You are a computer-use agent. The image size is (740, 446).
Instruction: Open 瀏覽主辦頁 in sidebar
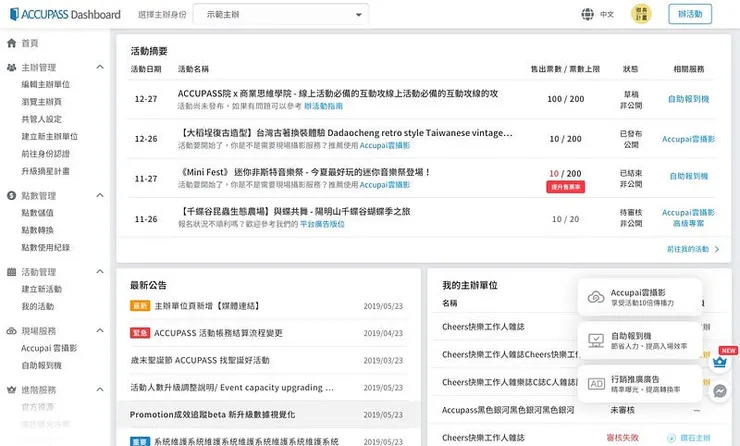pyautogui.click(x=42, y=102)
